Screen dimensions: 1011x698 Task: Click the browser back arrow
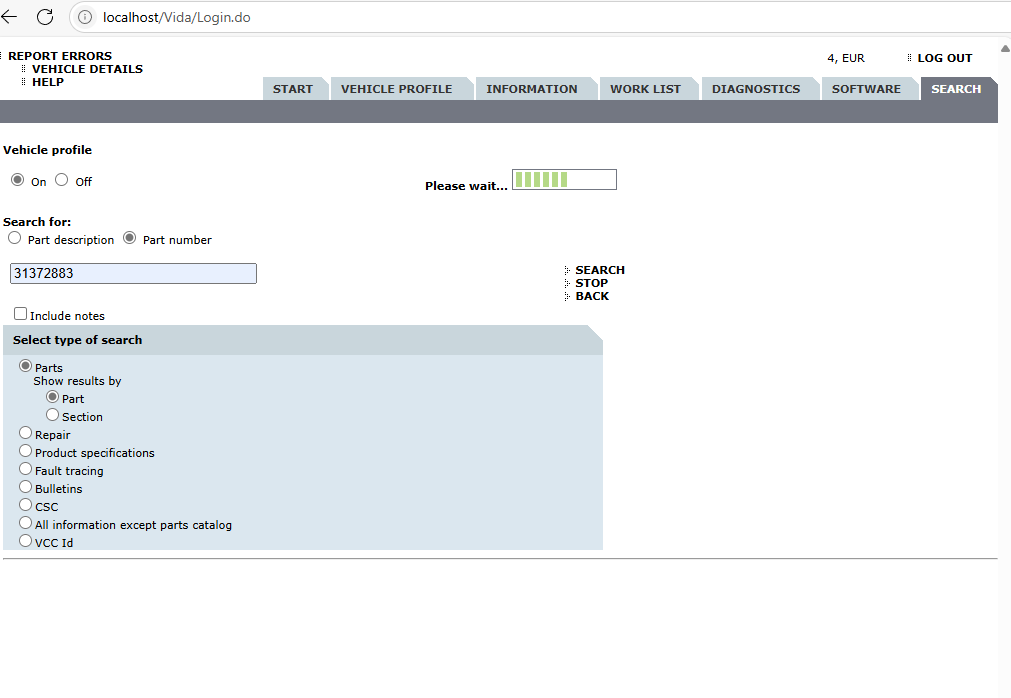point(10,17)
